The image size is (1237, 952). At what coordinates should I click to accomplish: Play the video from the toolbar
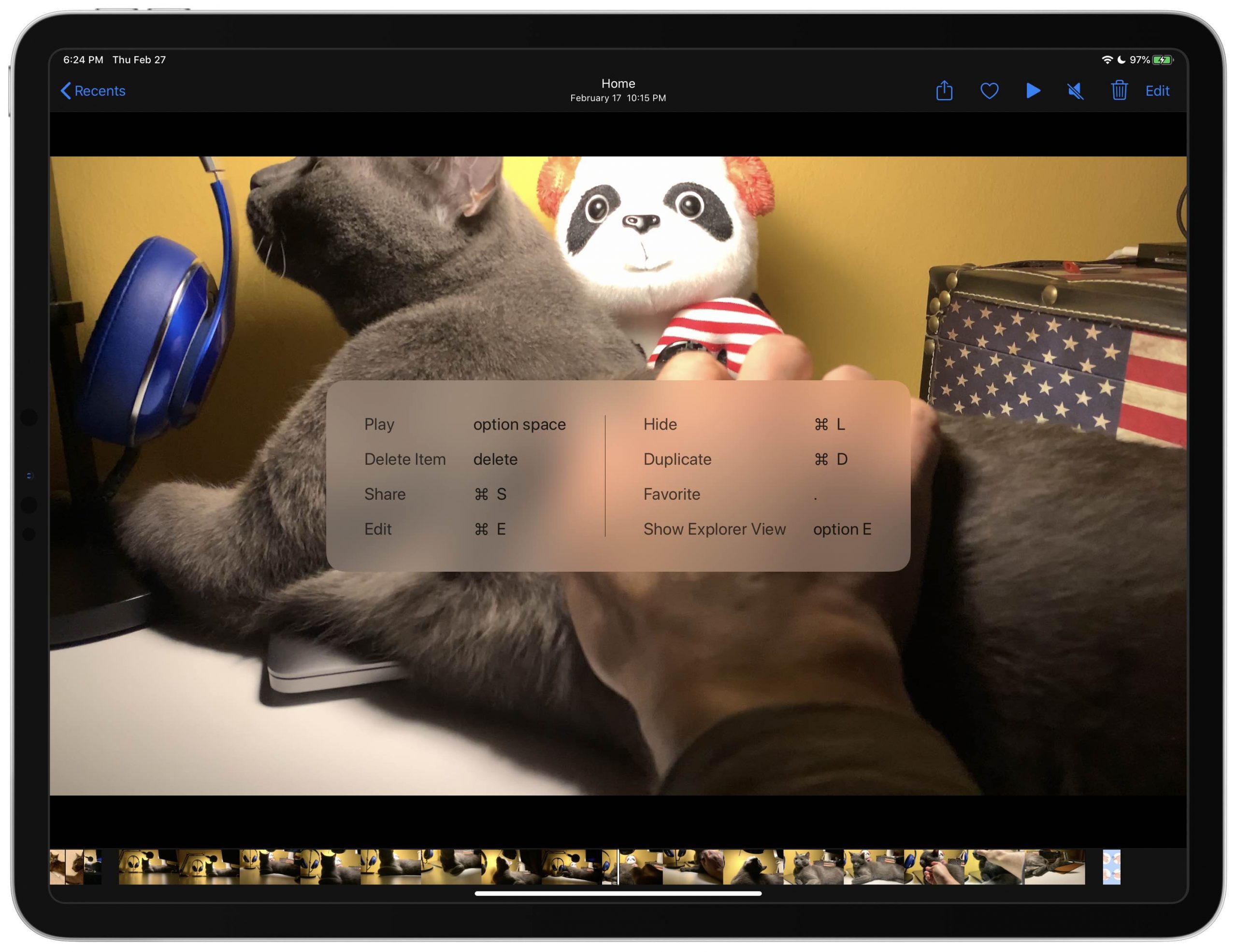[x=1033, y=91]
